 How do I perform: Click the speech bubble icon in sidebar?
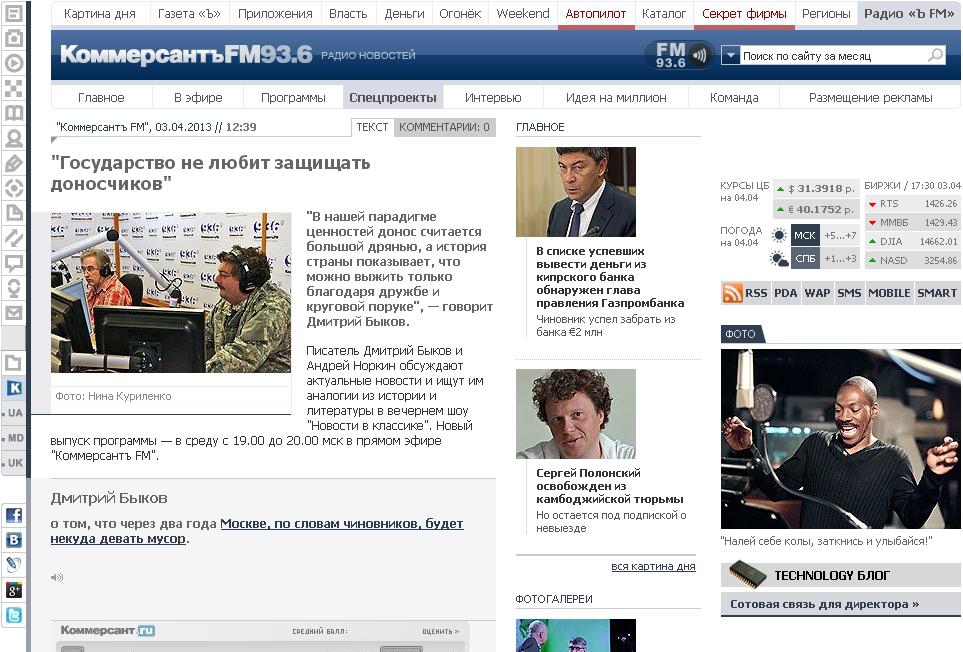tap(14, 263)
